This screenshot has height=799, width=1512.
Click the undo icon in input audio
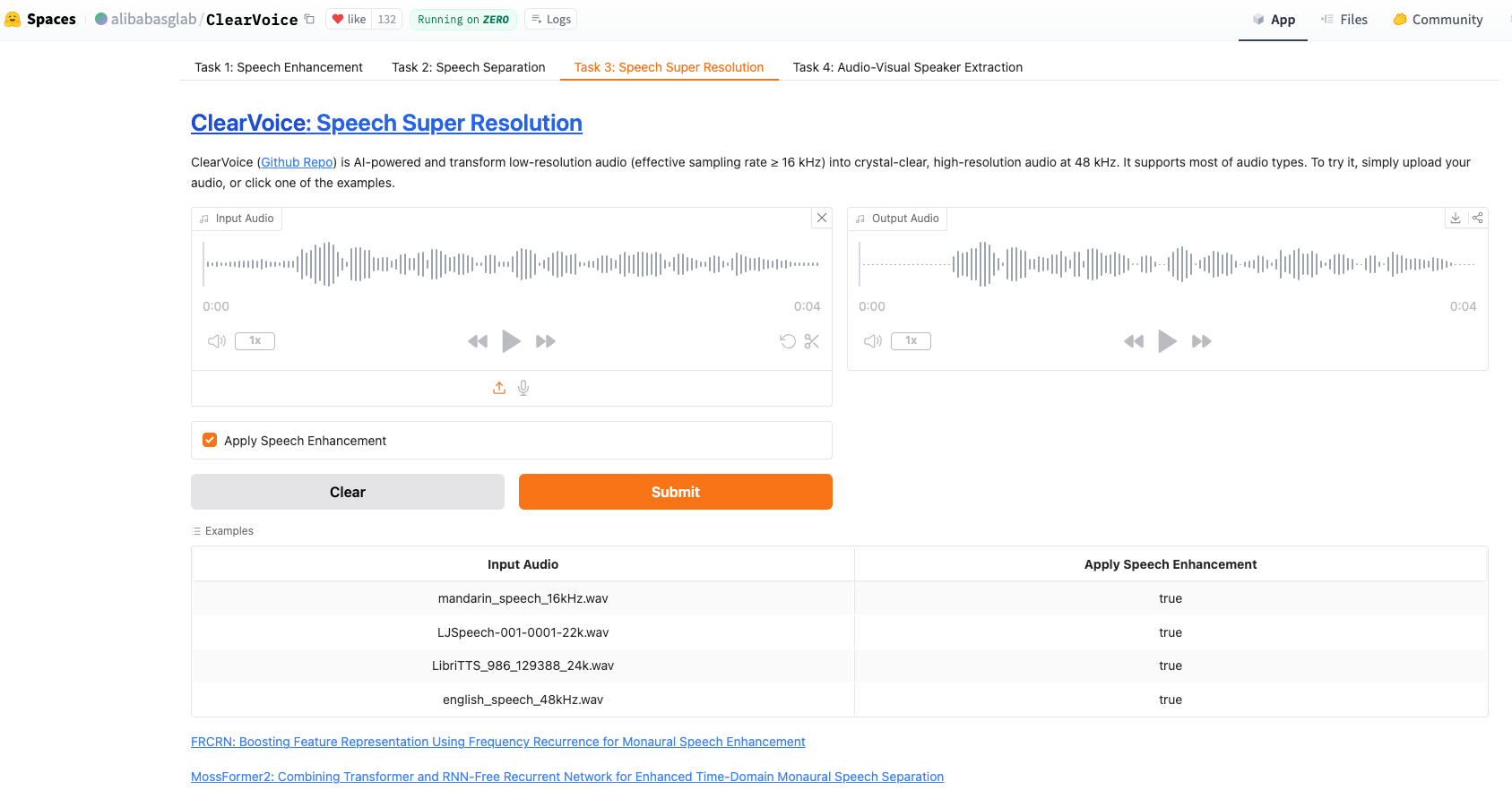(x=788, y=341)
